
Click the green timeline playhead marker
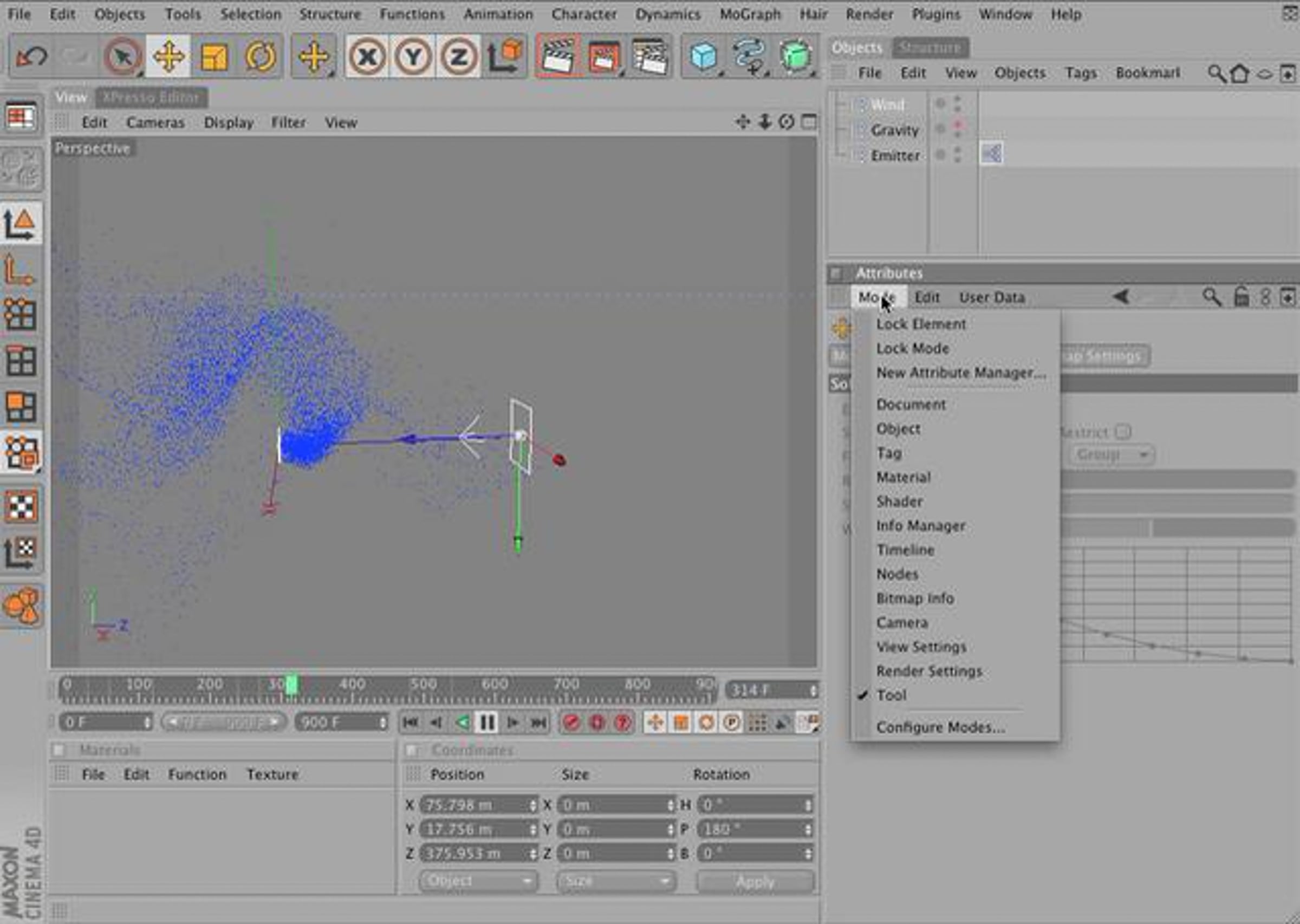[x=291, y=686]
